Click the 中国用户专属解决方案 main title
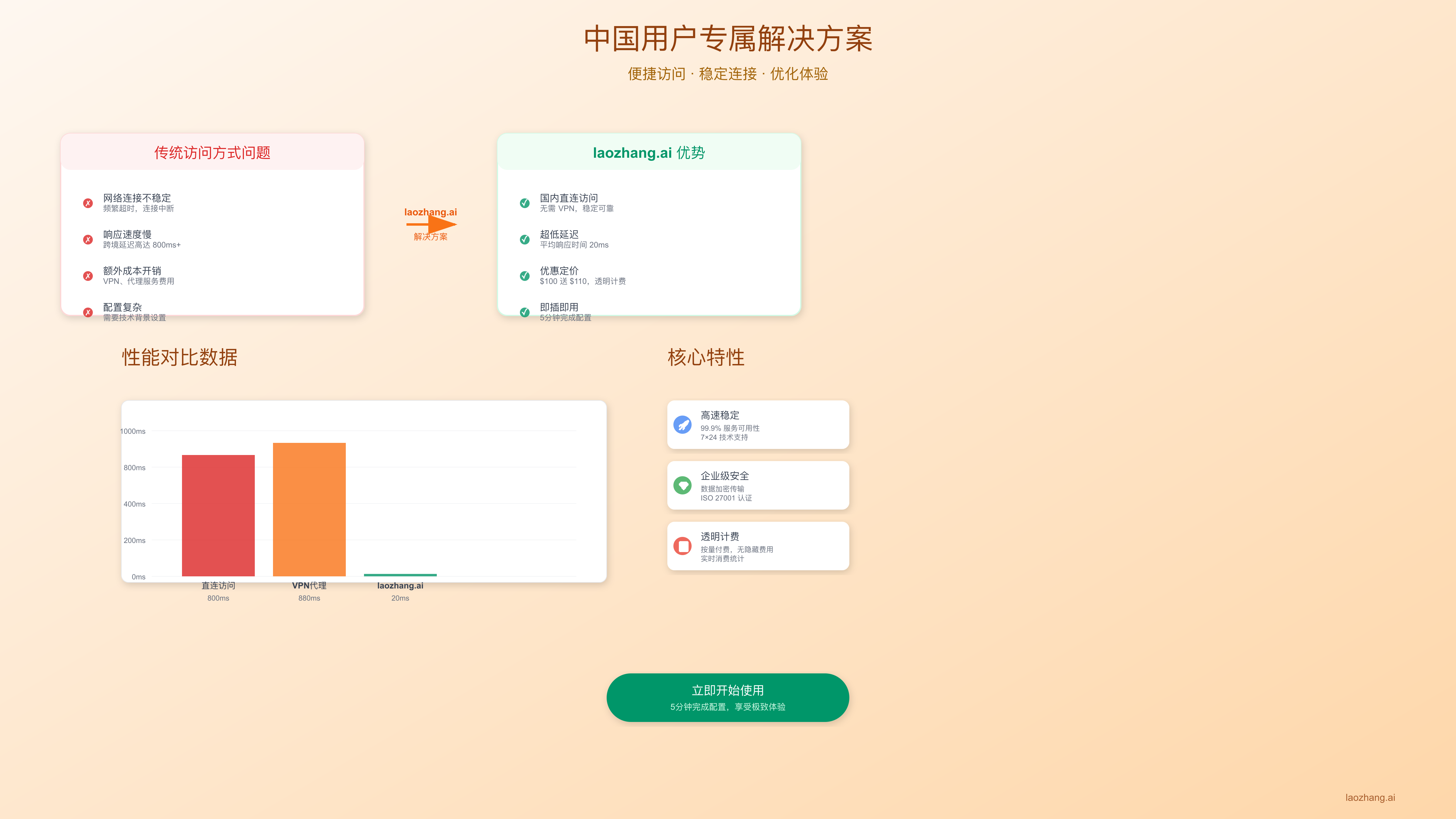 pyautogui.click(x=728, y=39)
